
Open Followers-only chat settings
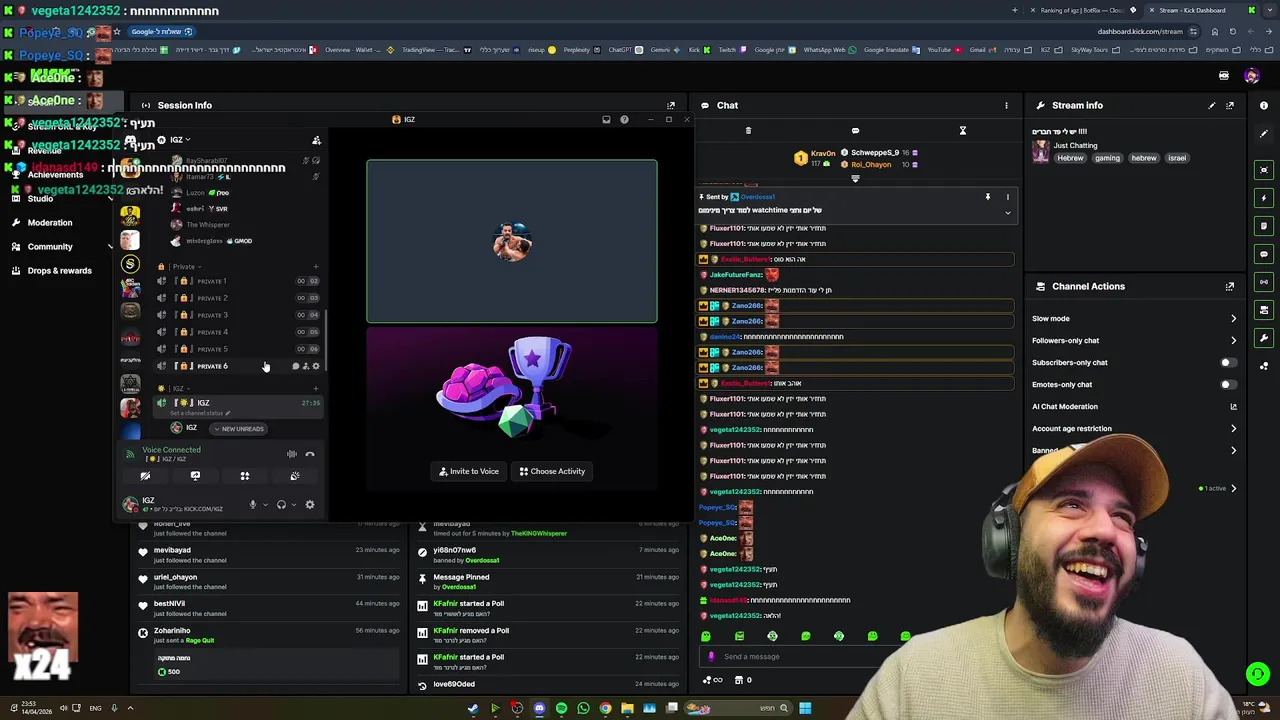[1134, 341]
